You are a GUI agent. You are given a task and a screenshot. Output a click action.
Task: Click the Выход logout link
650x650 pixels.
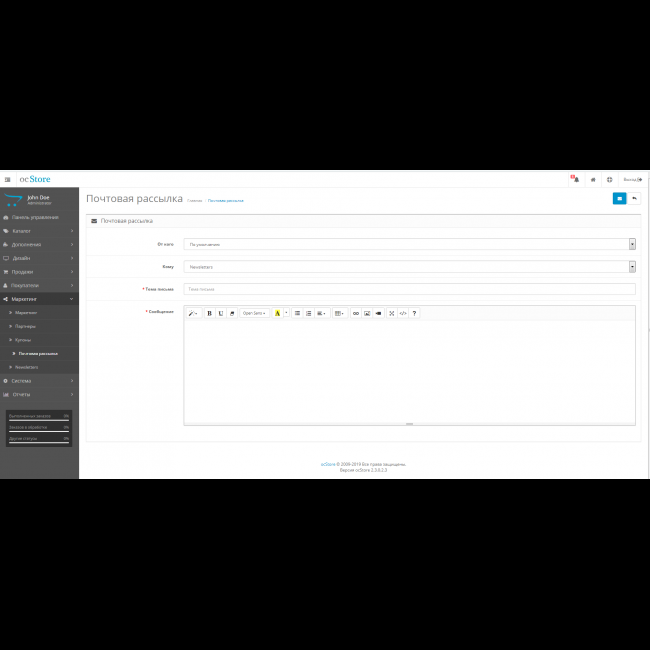tap(631, 180)
